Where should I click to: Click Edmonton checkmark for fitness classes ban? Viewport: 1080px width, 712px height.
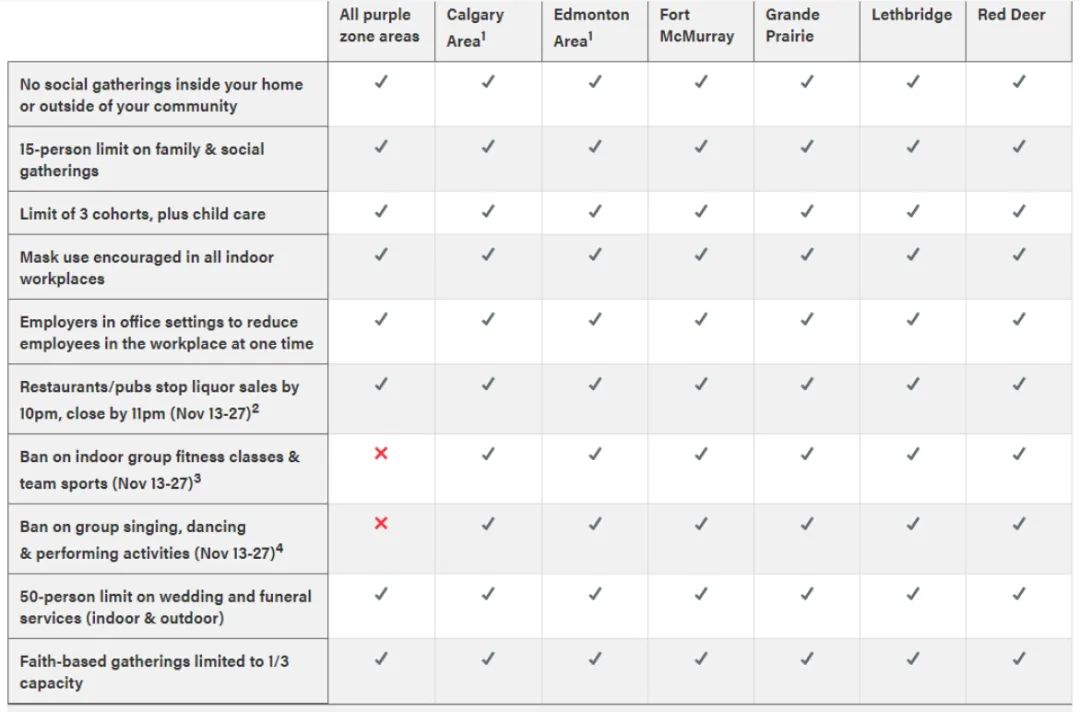(x=594, y=454)
